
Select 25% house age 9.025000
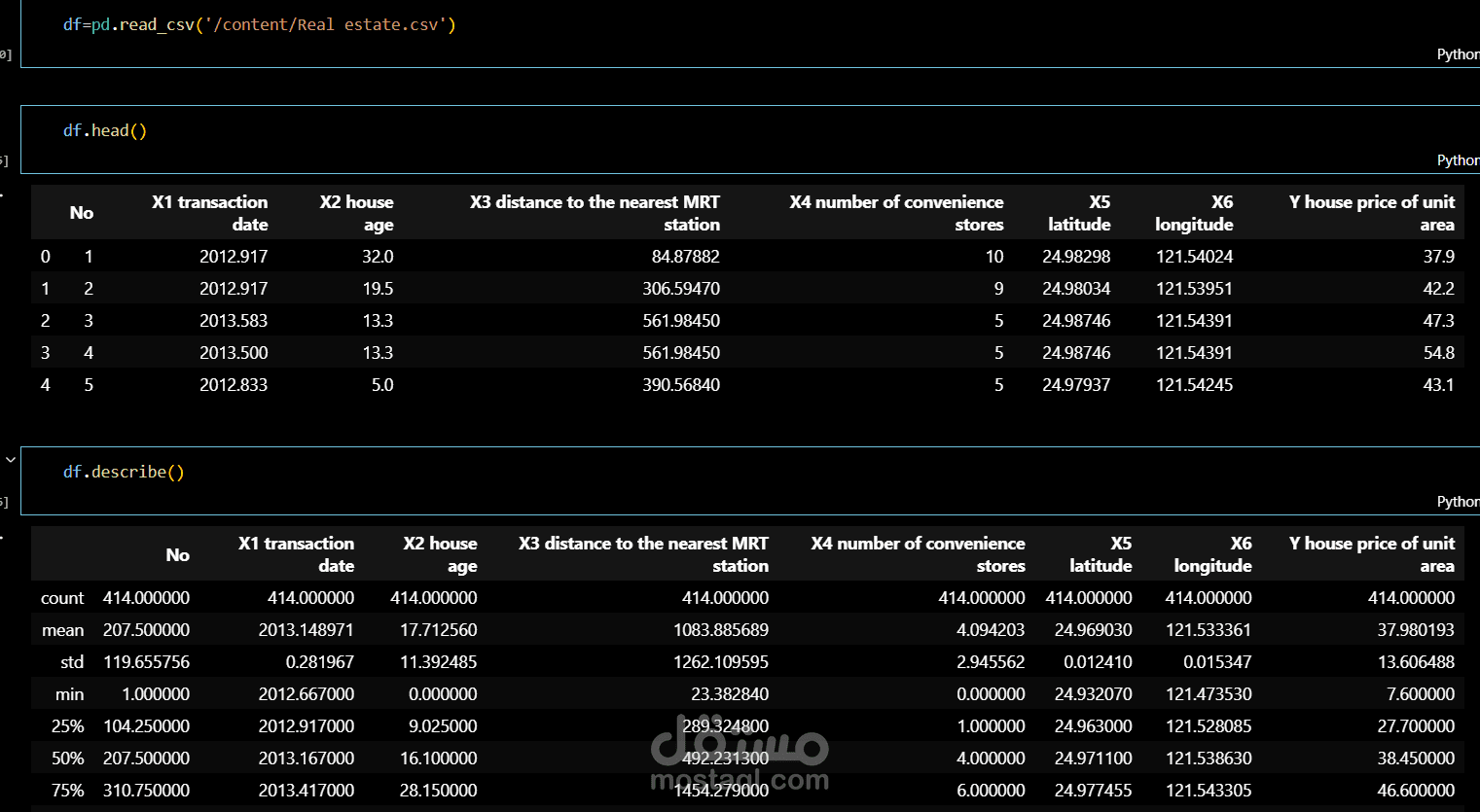click(x=443, y=726)
